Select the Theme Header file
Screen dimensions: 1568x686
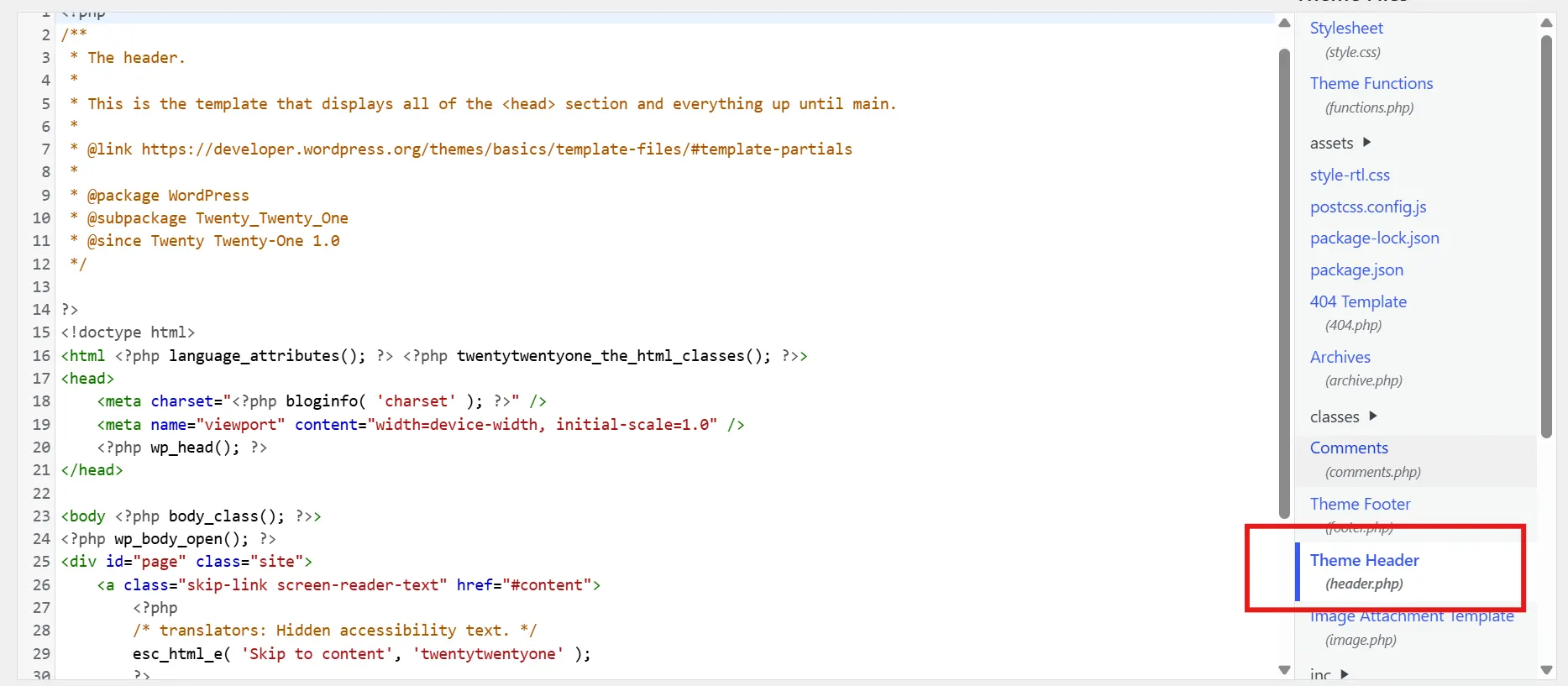(1365, 560)
